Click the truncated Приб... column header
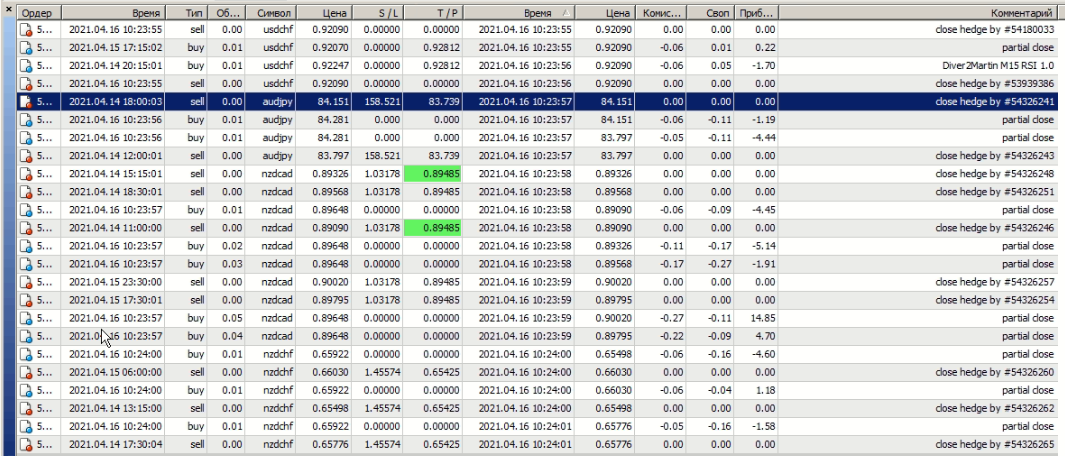 pos(756,13)
